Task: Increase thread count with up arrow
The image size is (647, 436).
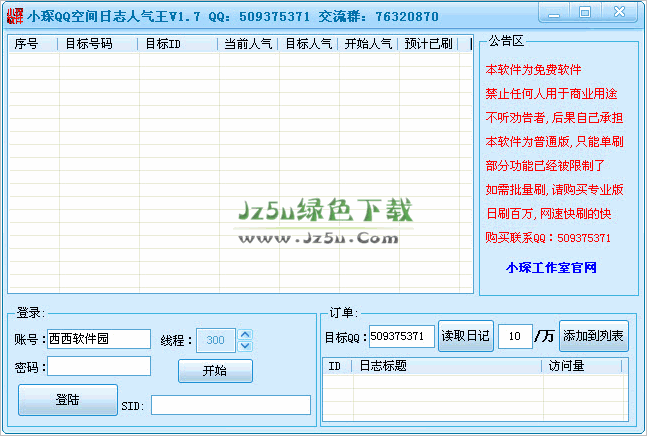Action: (245, 335)
